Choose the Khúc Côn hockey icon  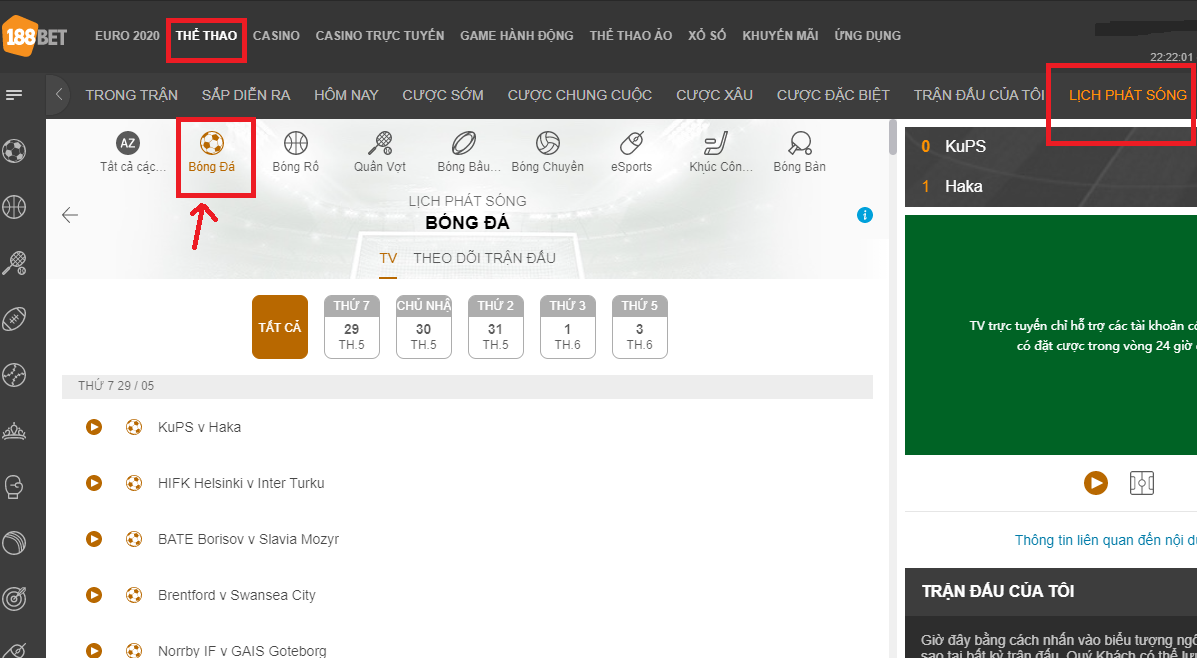[x=716, y=143]
